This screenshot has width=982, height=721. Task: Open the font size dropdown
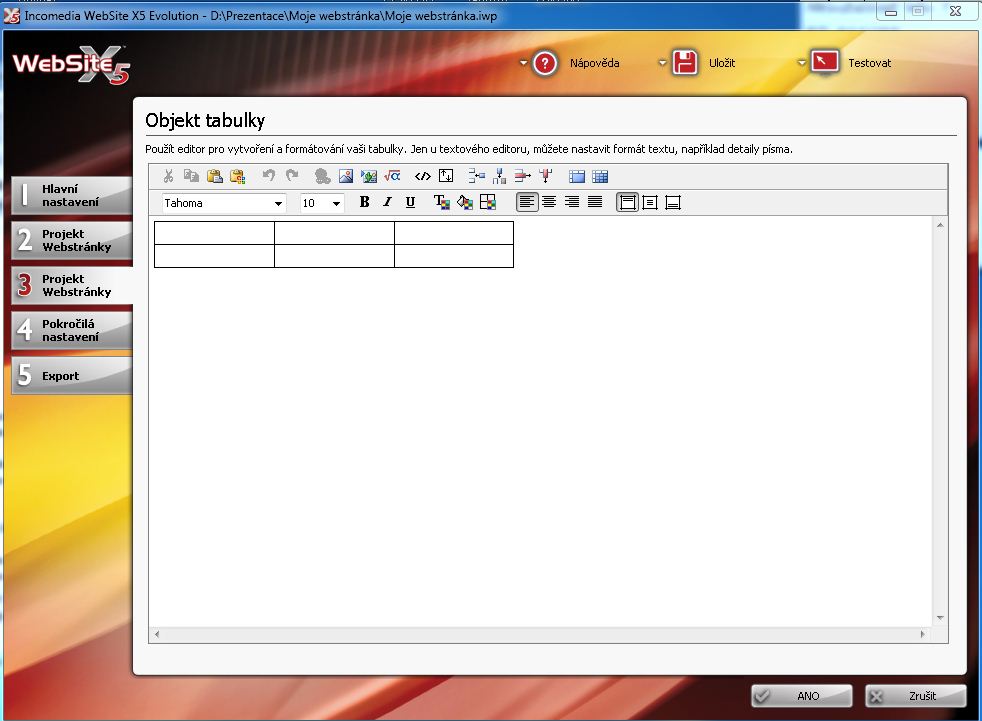336,203
